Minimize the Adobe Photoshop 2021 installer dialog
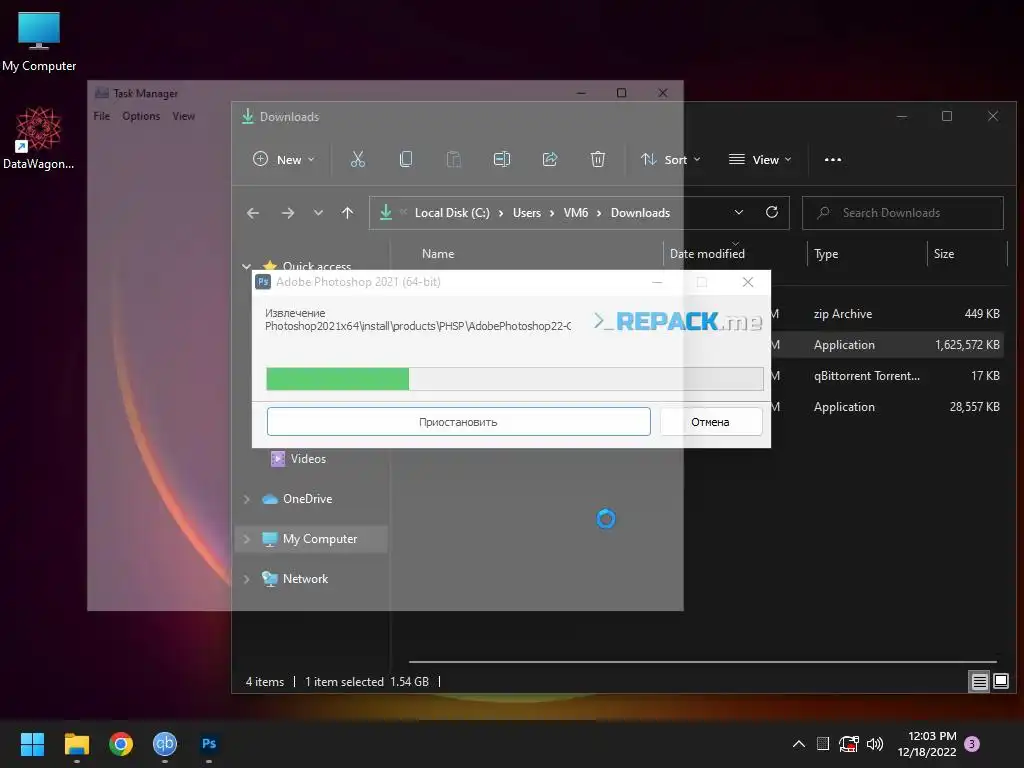 click(x=657, y=282)
